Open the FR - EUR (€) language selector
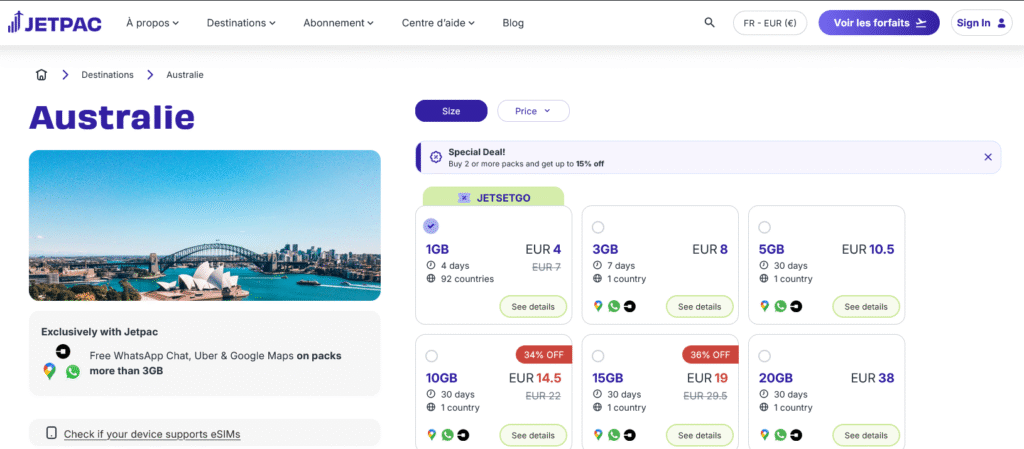The width and height of the screenshot is (1024, 449). pos(770,23)
